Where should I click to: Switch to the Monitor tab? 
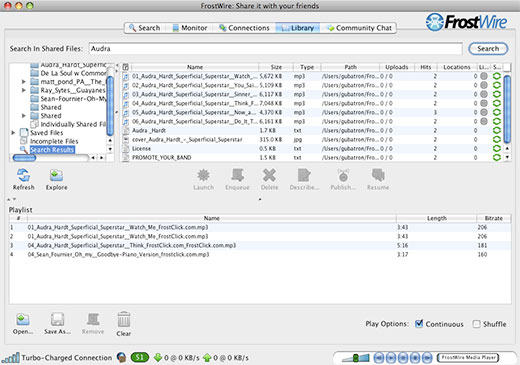point(190,28)
